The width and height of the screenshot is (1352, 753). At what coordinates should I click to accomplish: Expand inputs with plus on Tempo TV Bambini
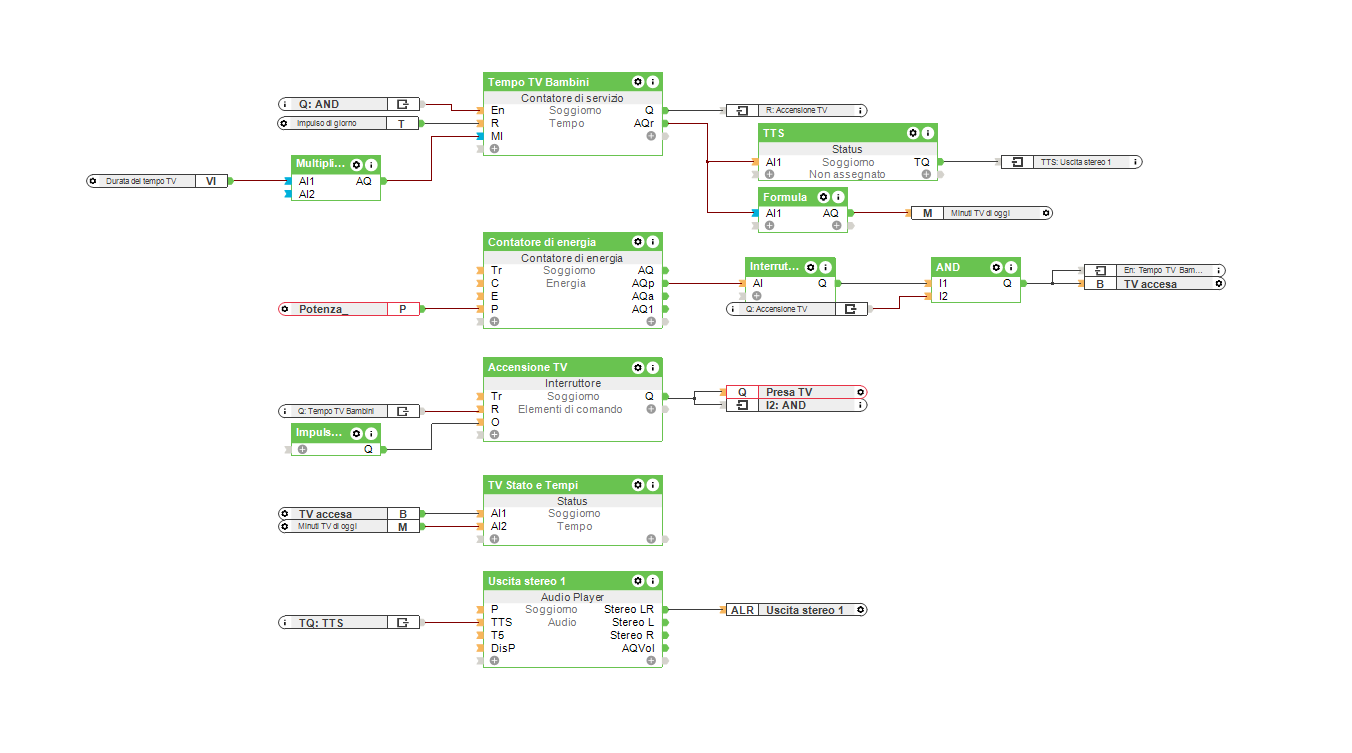[494, 149]
